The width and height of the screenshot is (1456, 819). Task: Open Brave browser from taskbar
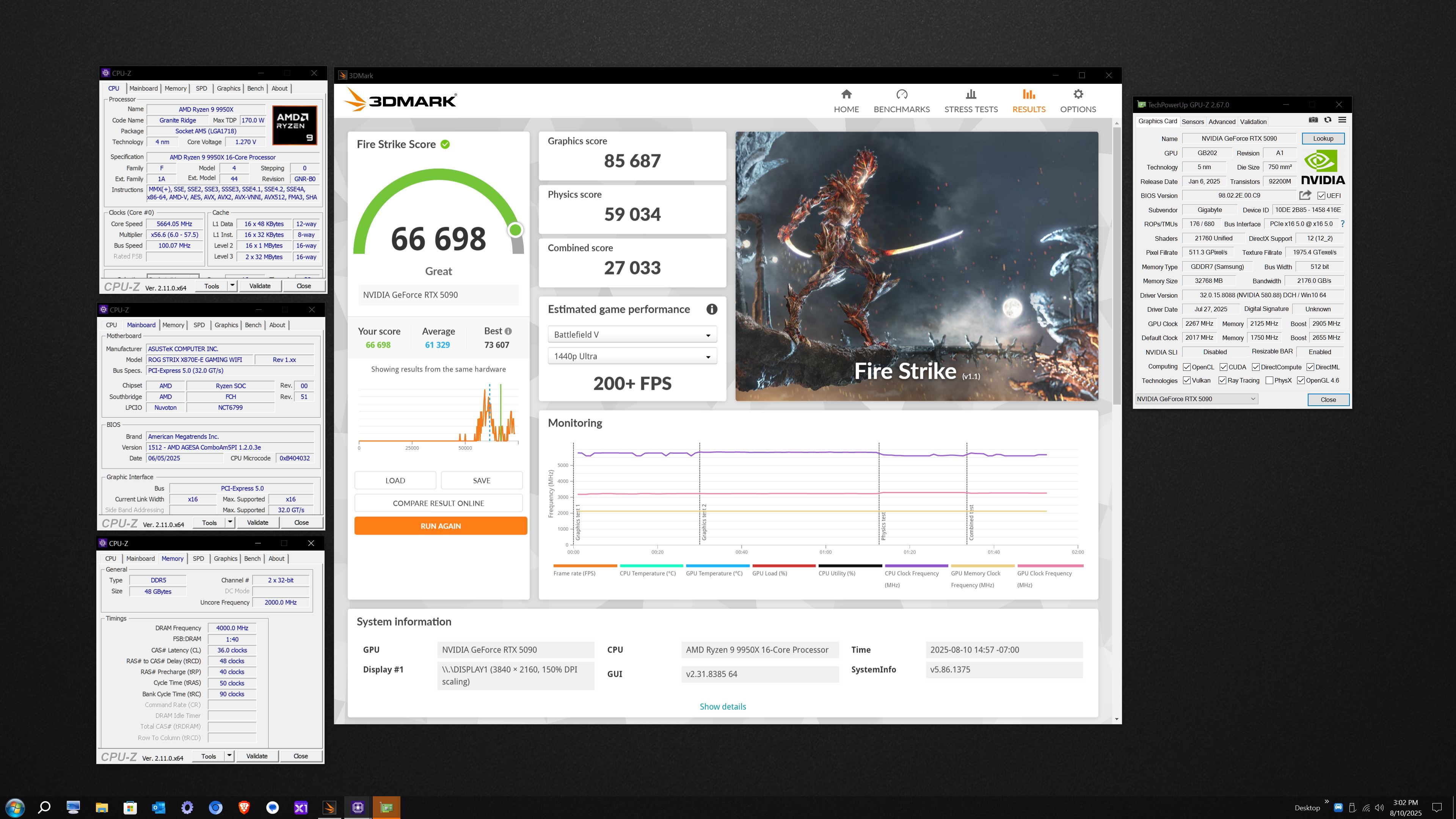tap(244, 808)
